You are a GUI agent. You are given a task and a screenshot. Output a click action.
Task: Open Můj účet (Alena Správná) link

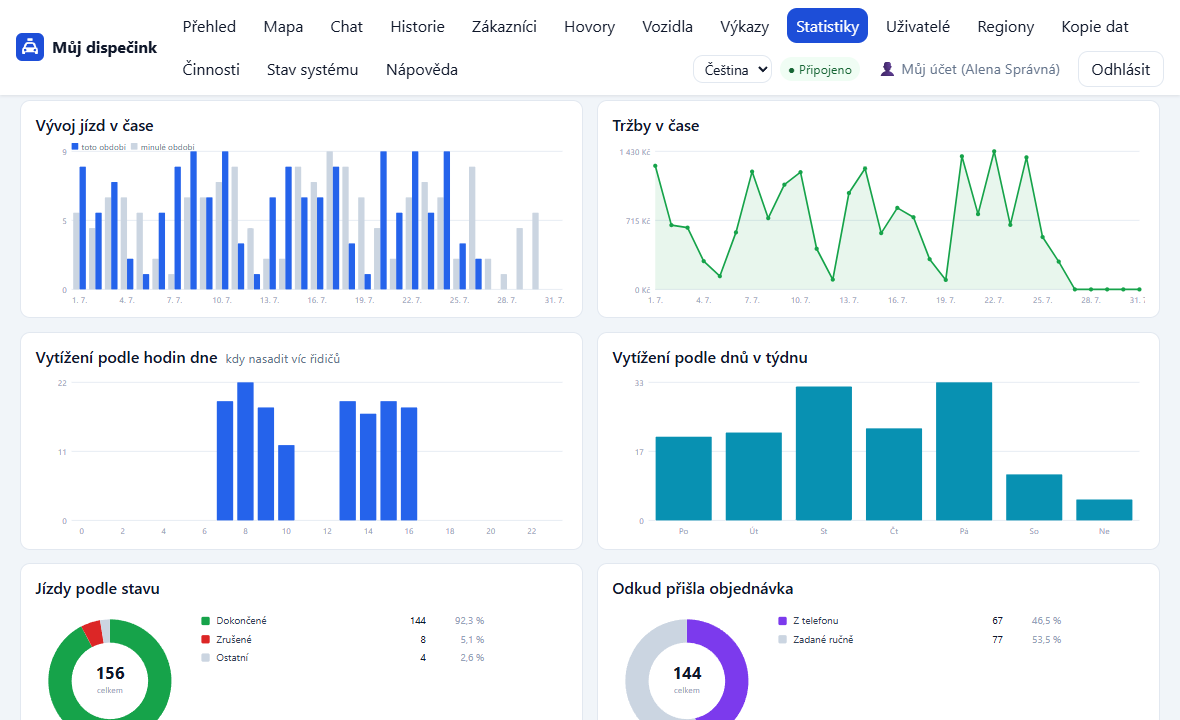[x=970, y=69]
